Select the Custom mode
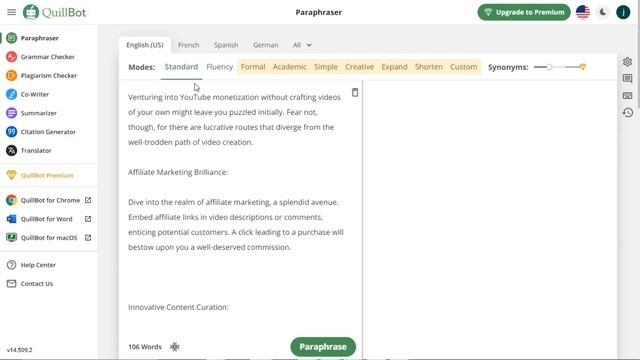The image size is (640, 360). click(464, 67)
